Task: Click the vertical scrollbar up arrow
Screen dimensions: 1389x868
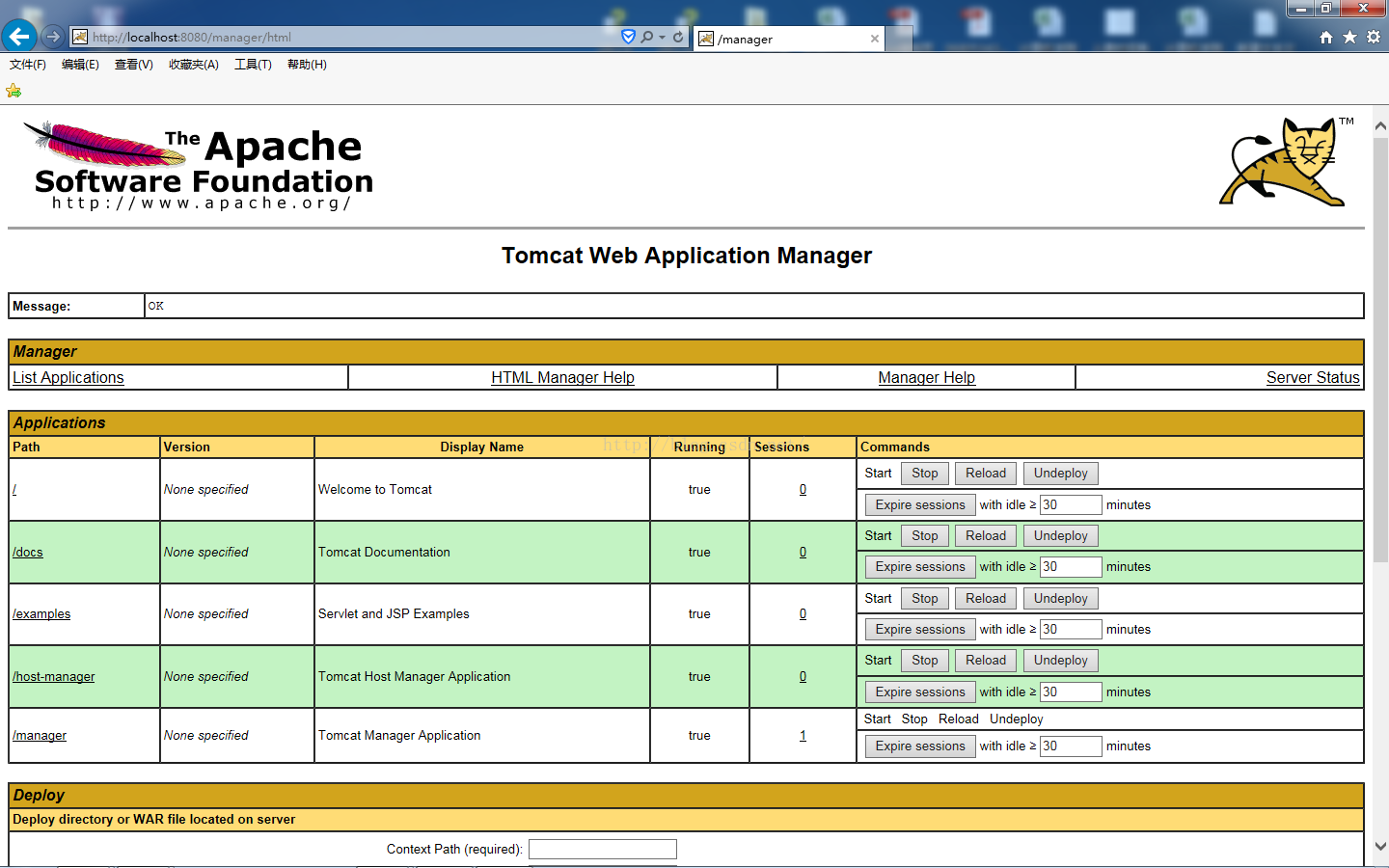Action: [1380, 126]
